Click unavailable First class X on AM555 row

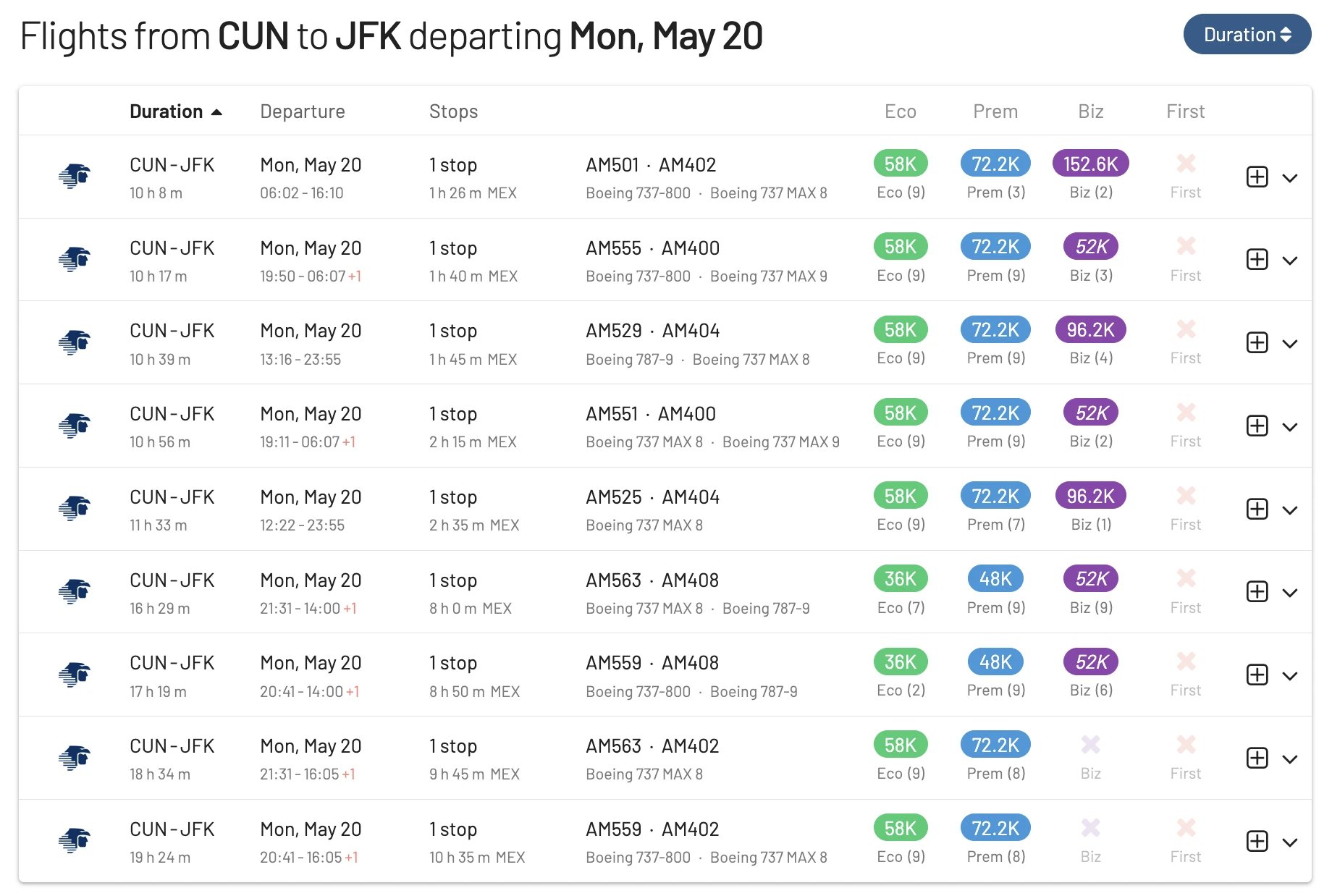1186,246
